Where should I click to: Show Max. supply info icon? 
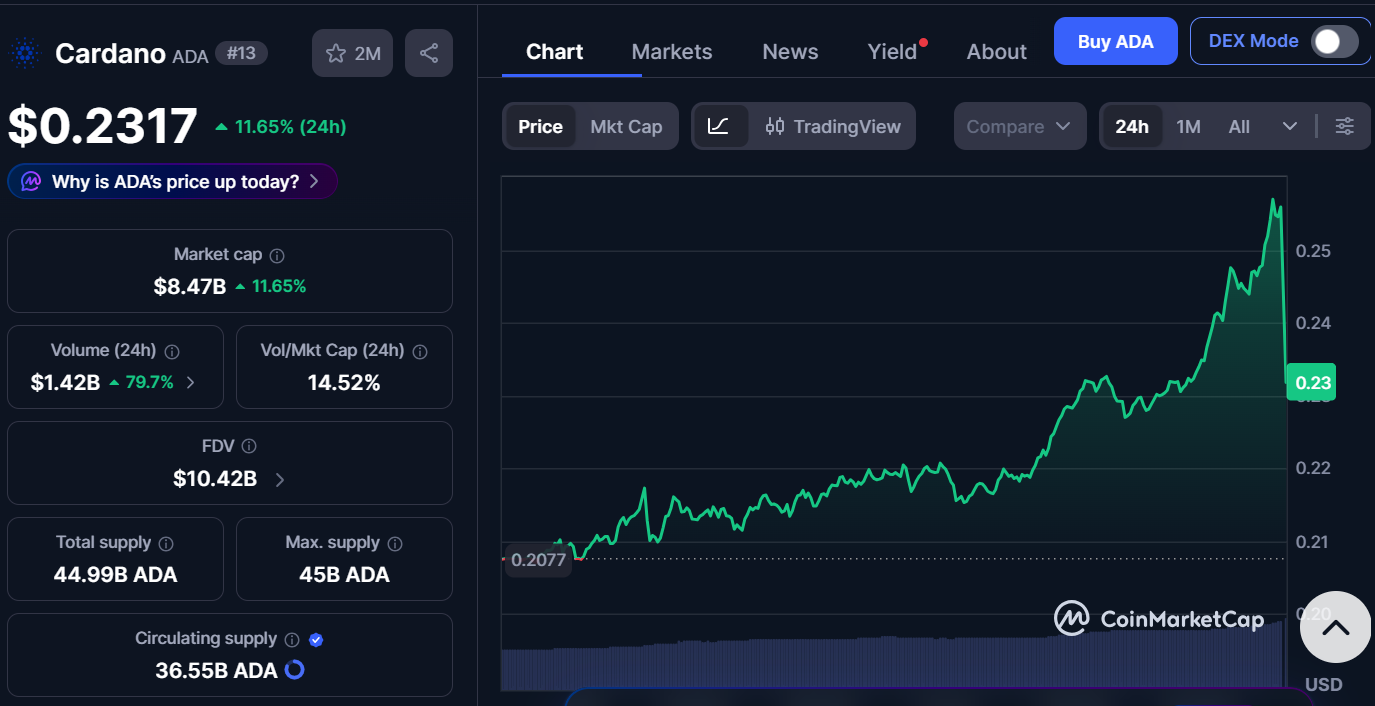coord(395,544)
